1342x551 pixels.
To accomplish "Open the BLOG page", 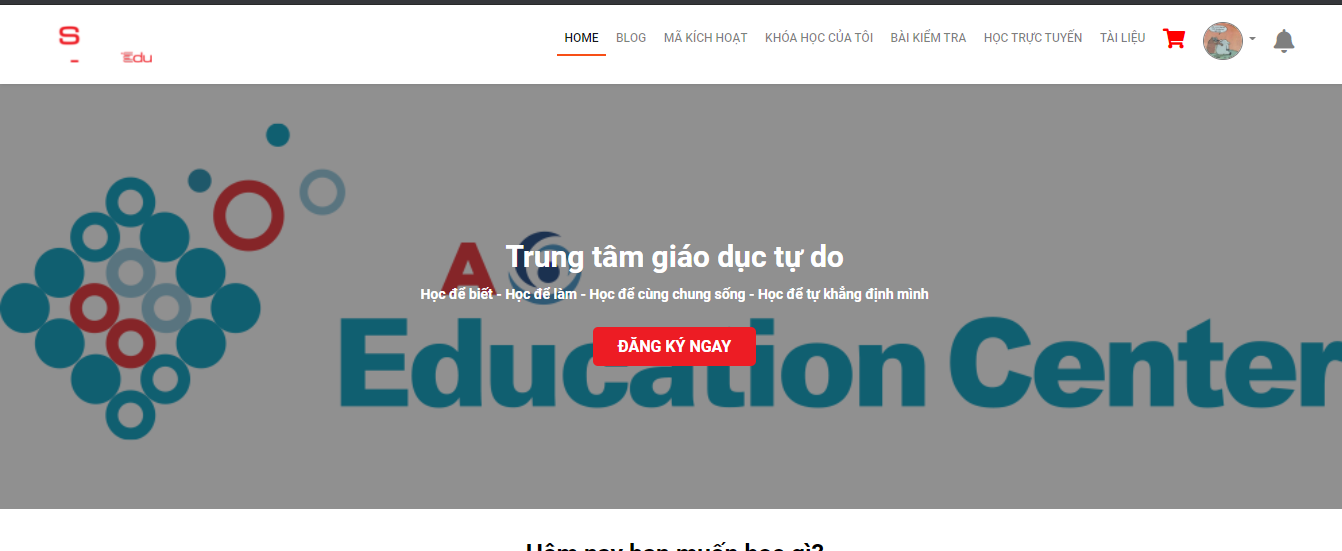I will (631, 38).
